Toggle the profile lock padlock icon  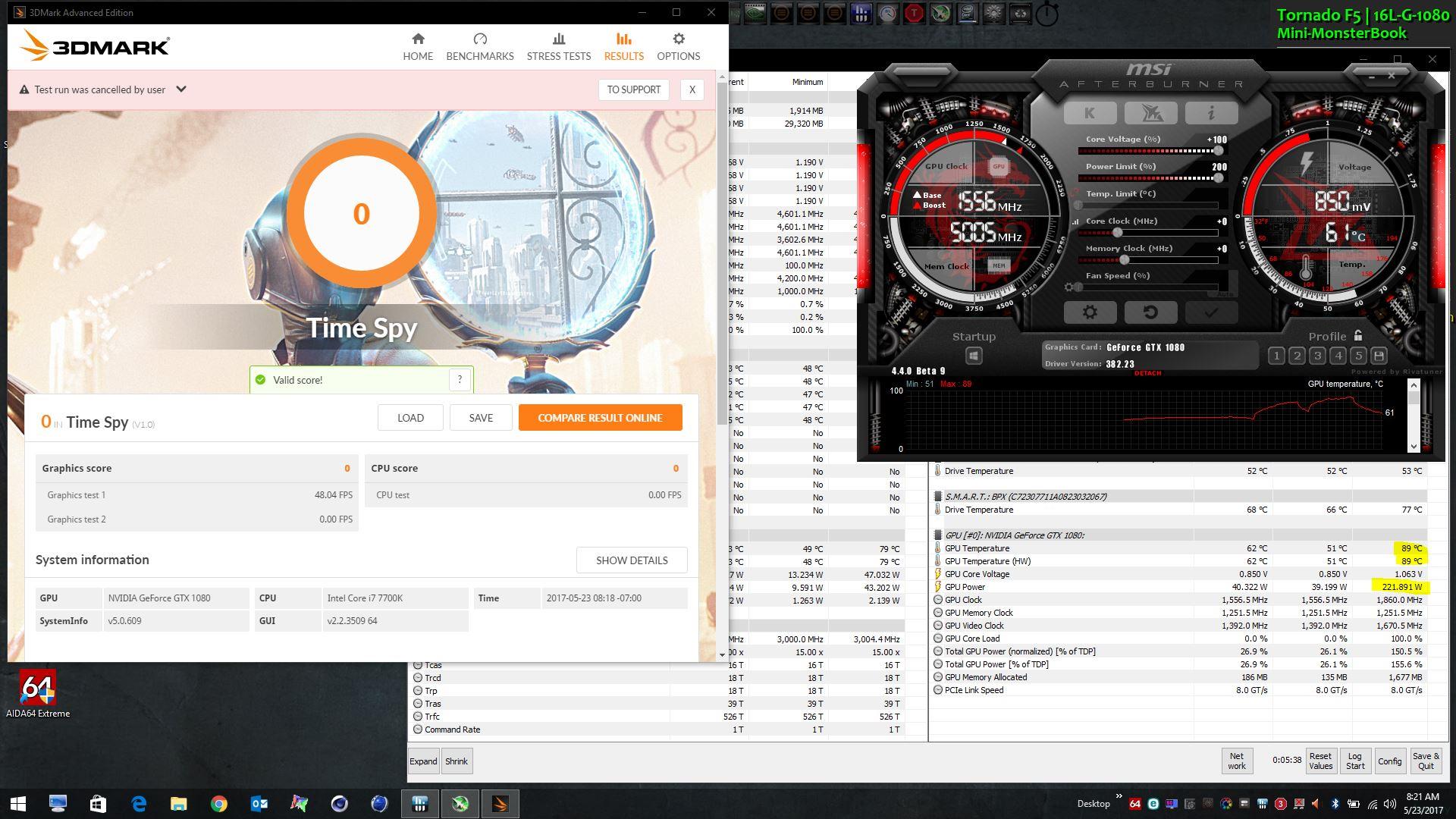[x=1358, y=335]
